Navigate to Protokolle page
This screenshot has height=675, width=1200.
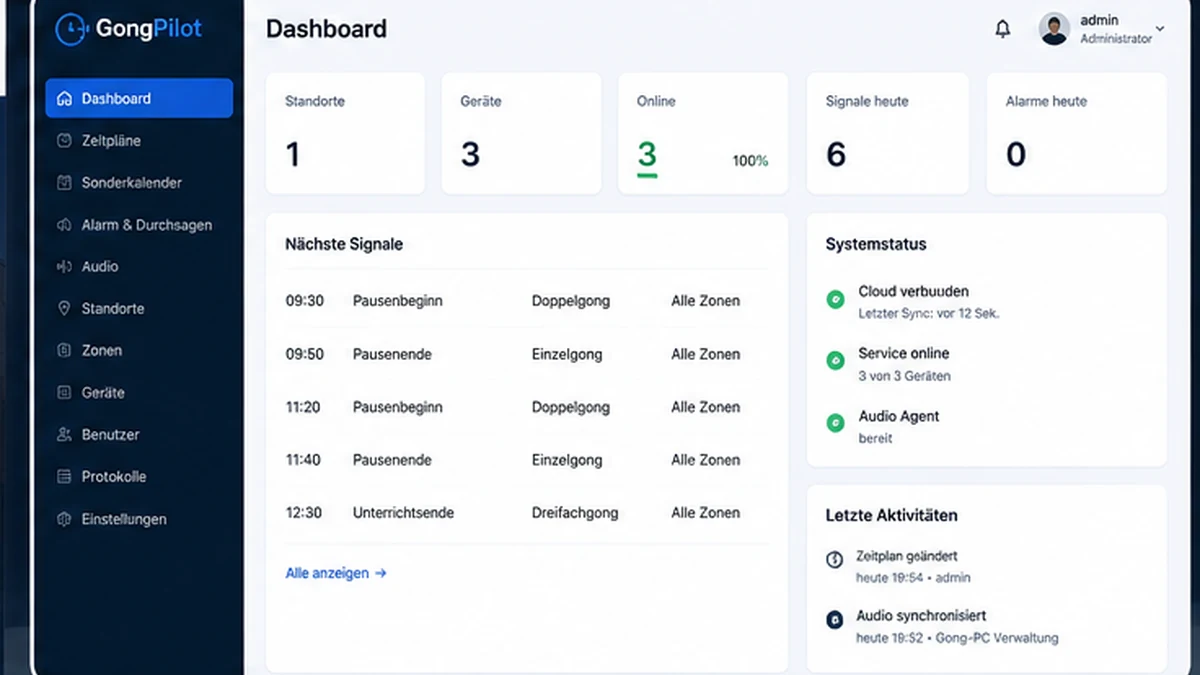click(x=139, y=477)
